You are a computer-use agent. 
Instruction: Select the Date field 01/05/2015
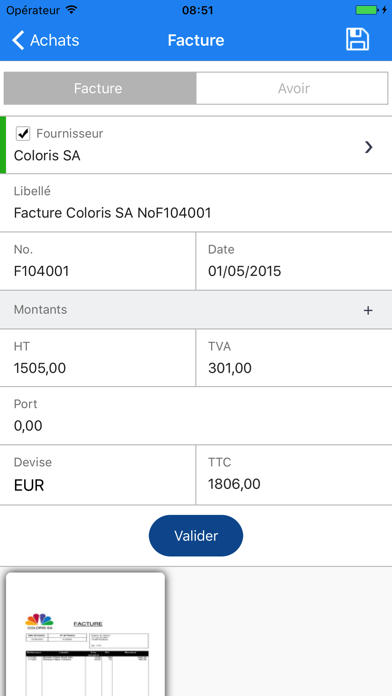(294, 261)
